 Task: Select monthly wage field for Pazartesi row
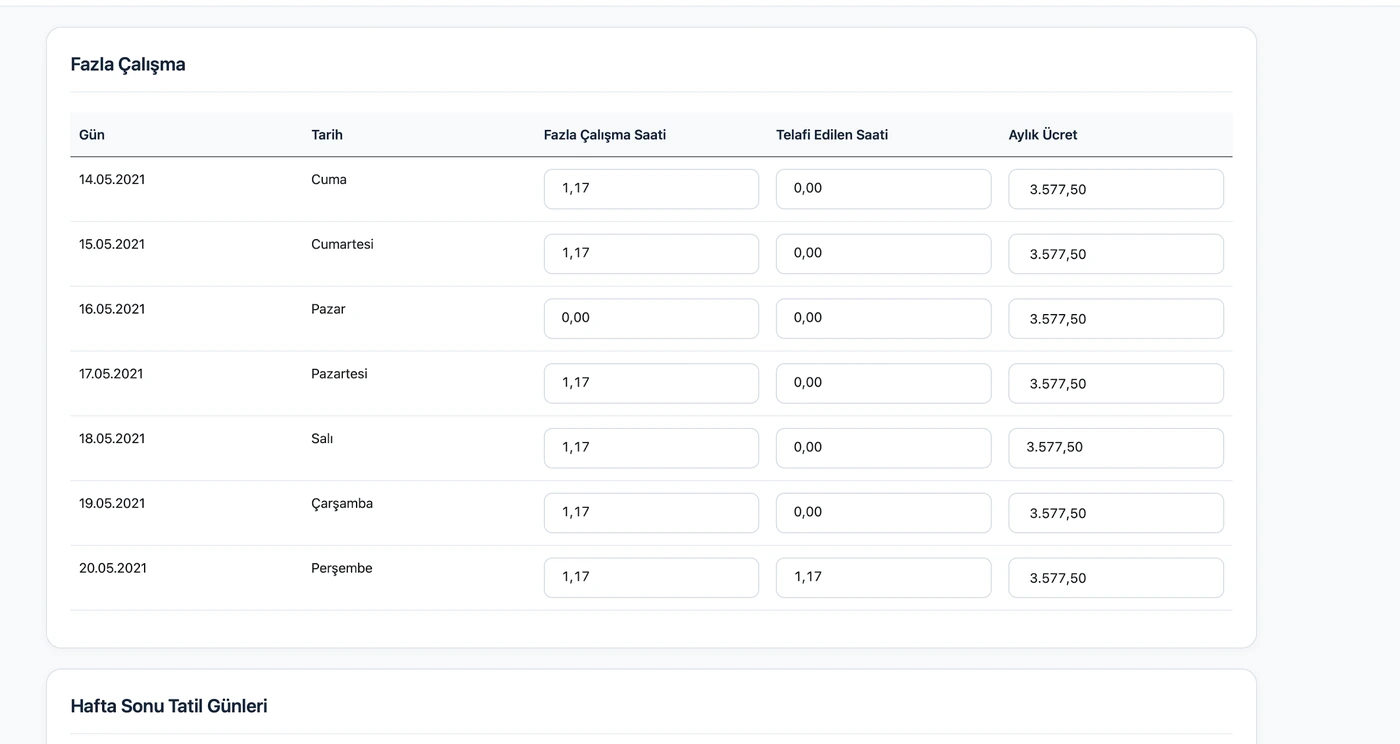[x=1116, y=383]
